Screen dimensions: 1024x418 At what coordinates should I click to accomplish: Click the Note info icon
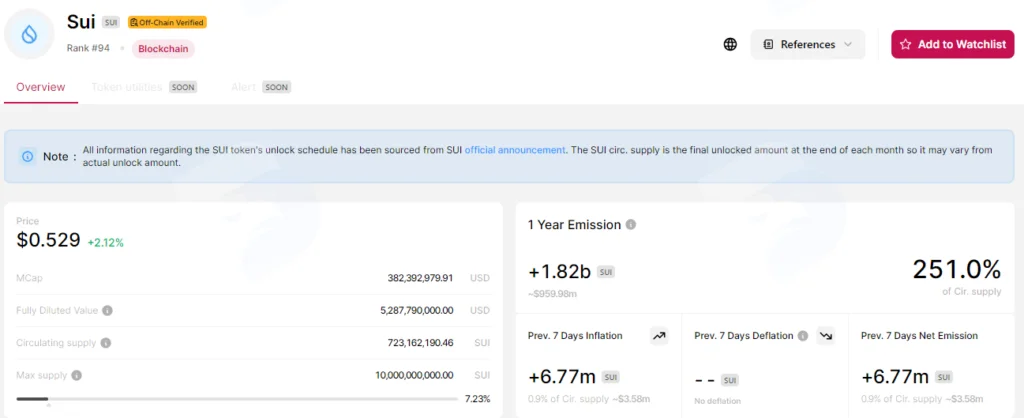[x=27, y=156]
